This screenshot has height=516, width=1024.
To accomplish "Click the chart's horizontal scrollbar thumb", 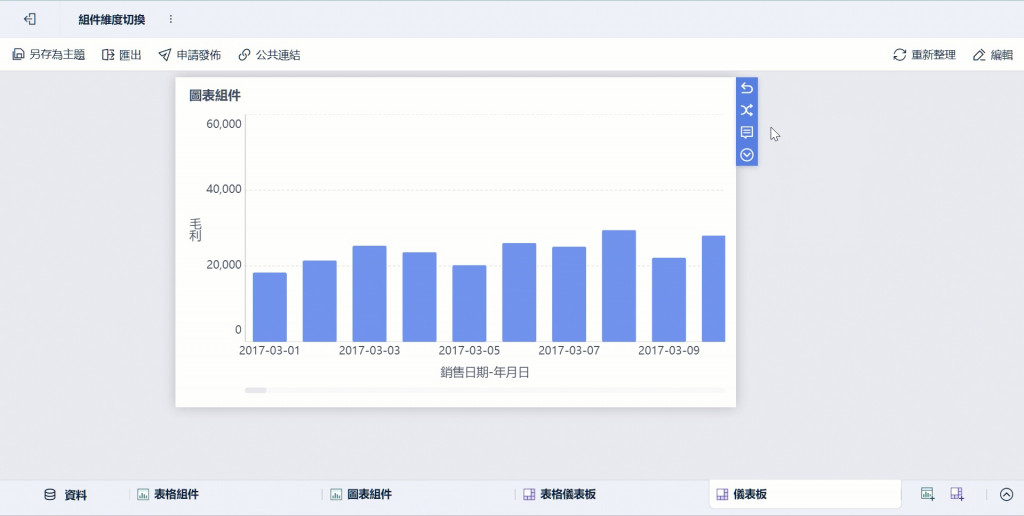I will pos(255,390).
